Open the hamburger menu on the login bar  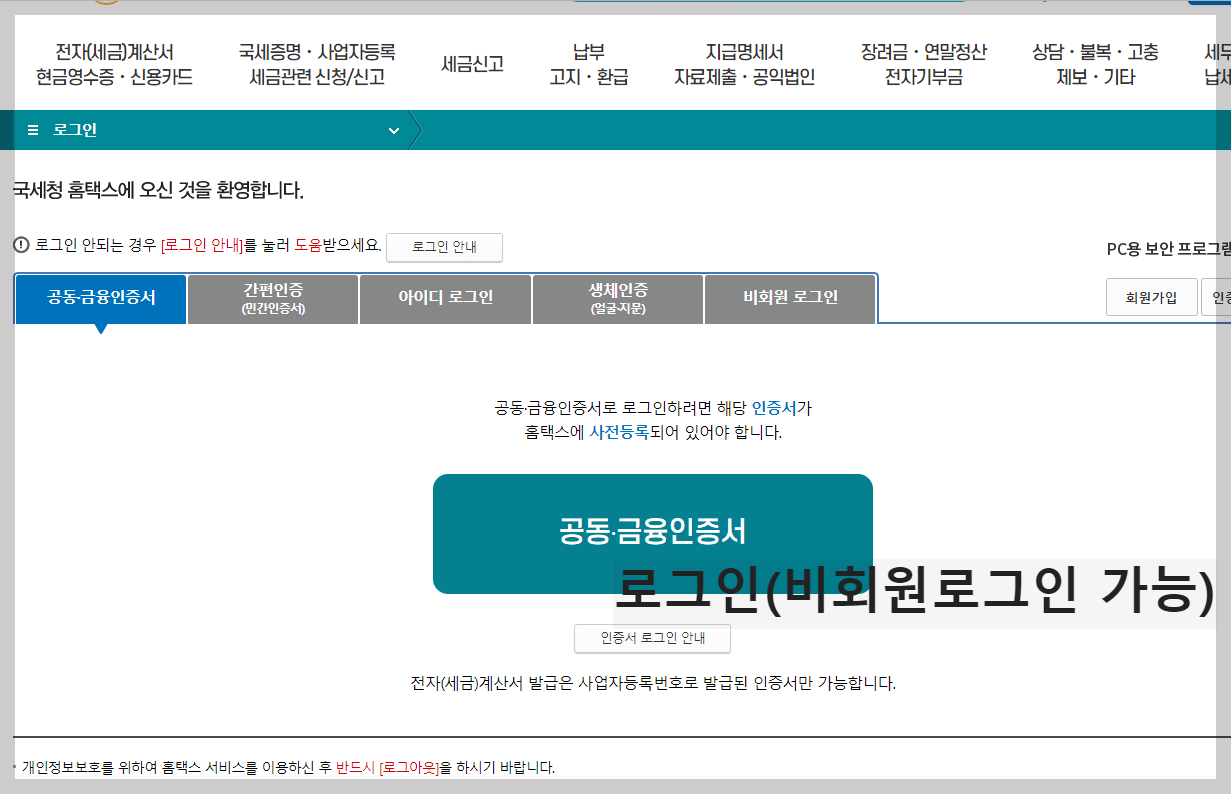34,130
